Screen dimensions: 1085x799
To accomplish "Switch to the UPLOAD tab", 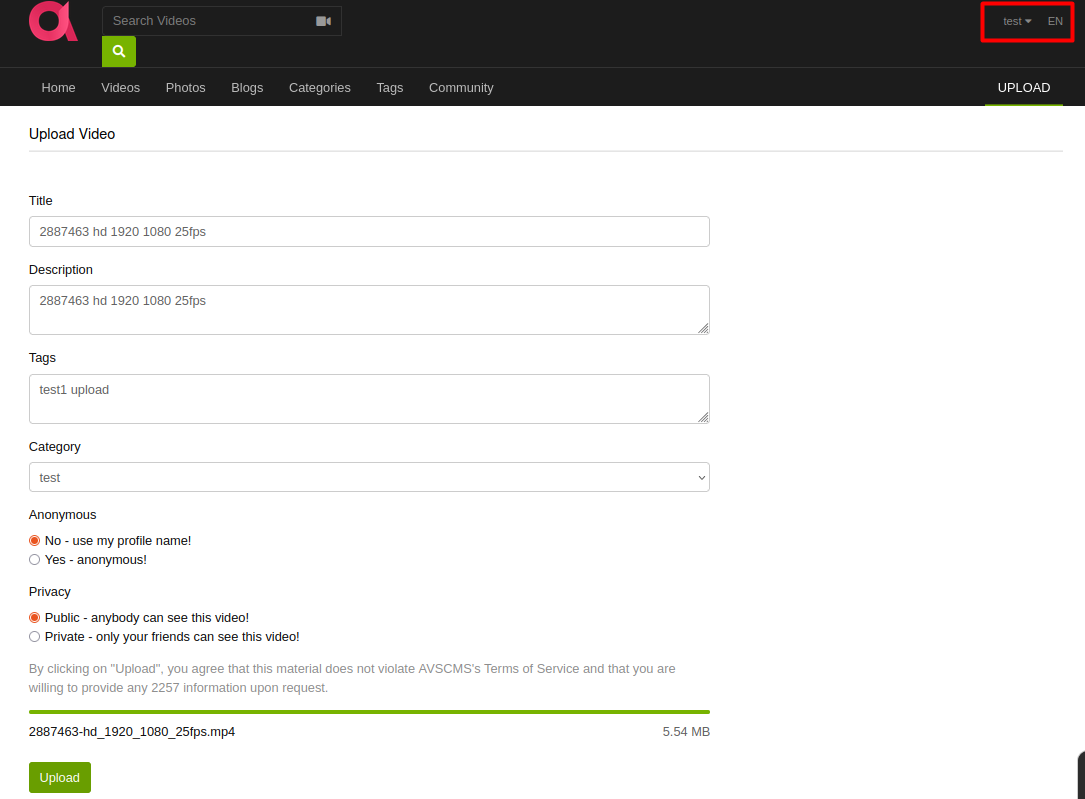I will [1023, 87].
